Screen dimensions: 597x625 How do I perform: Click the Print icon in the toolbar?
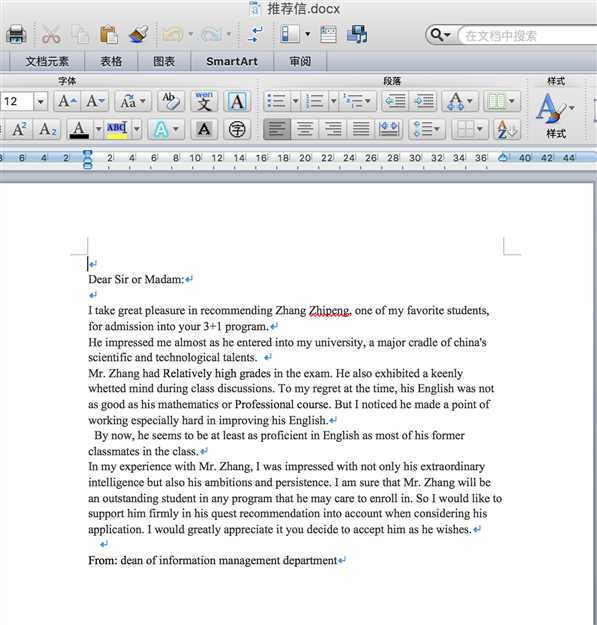click(16, 35)
